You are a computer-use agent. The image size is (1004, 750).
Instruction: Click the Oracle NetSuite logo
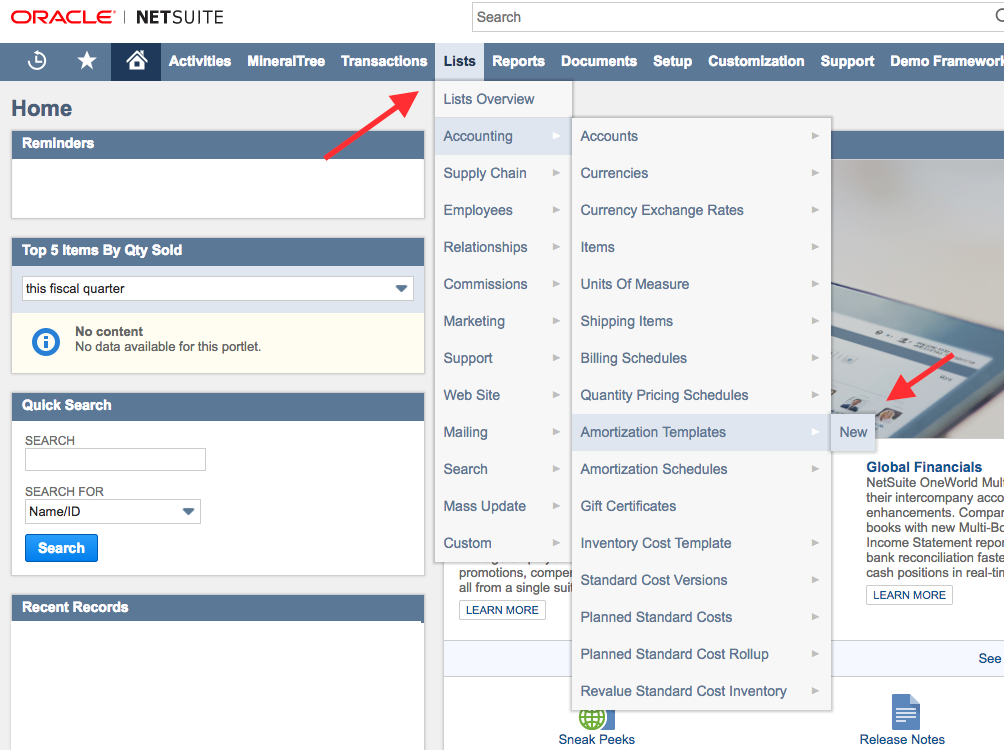pos(117,17)
